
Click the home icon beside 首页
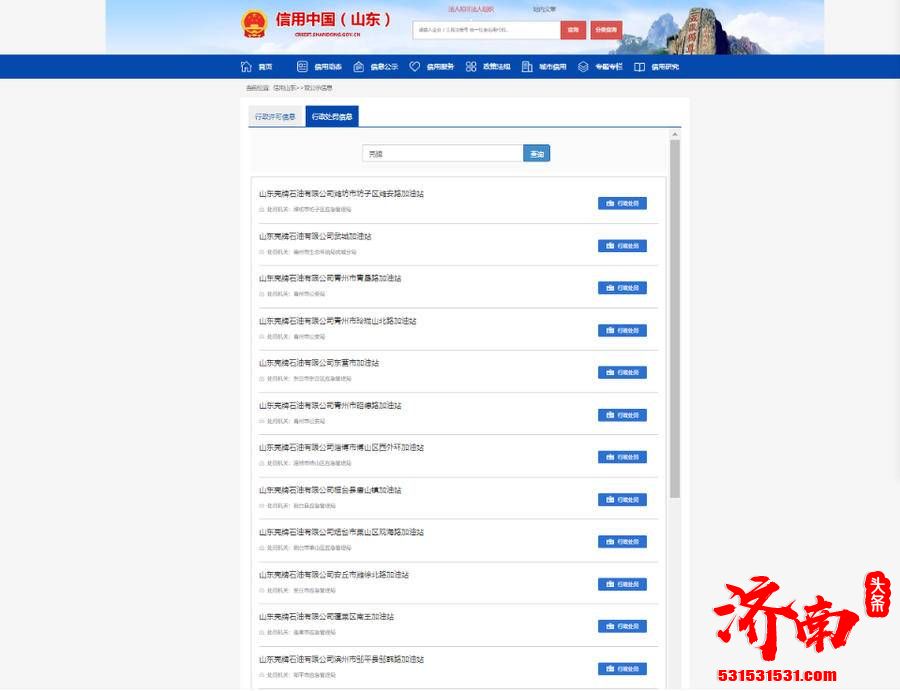[x=245, y=66]
